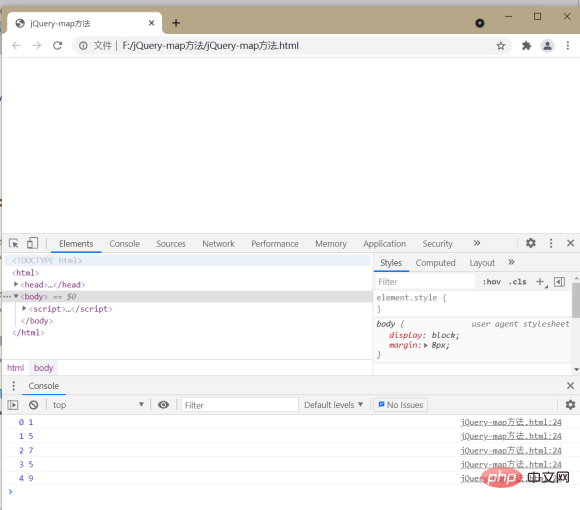This screenshot has width=580, height=510.
Task: Open DevTools settings gear
Action: [531, 243]
